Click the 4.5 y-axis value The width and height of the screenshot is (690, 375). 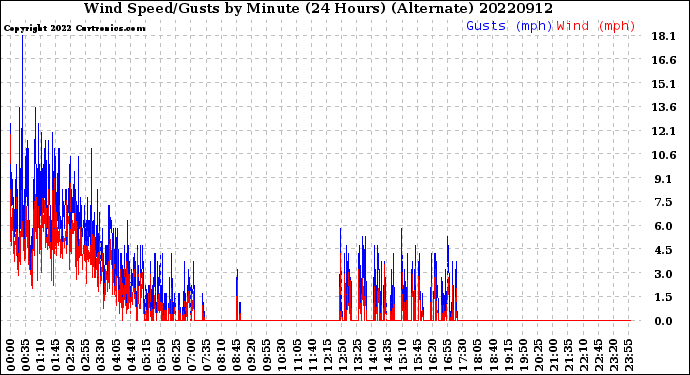(x=663, y=250)
